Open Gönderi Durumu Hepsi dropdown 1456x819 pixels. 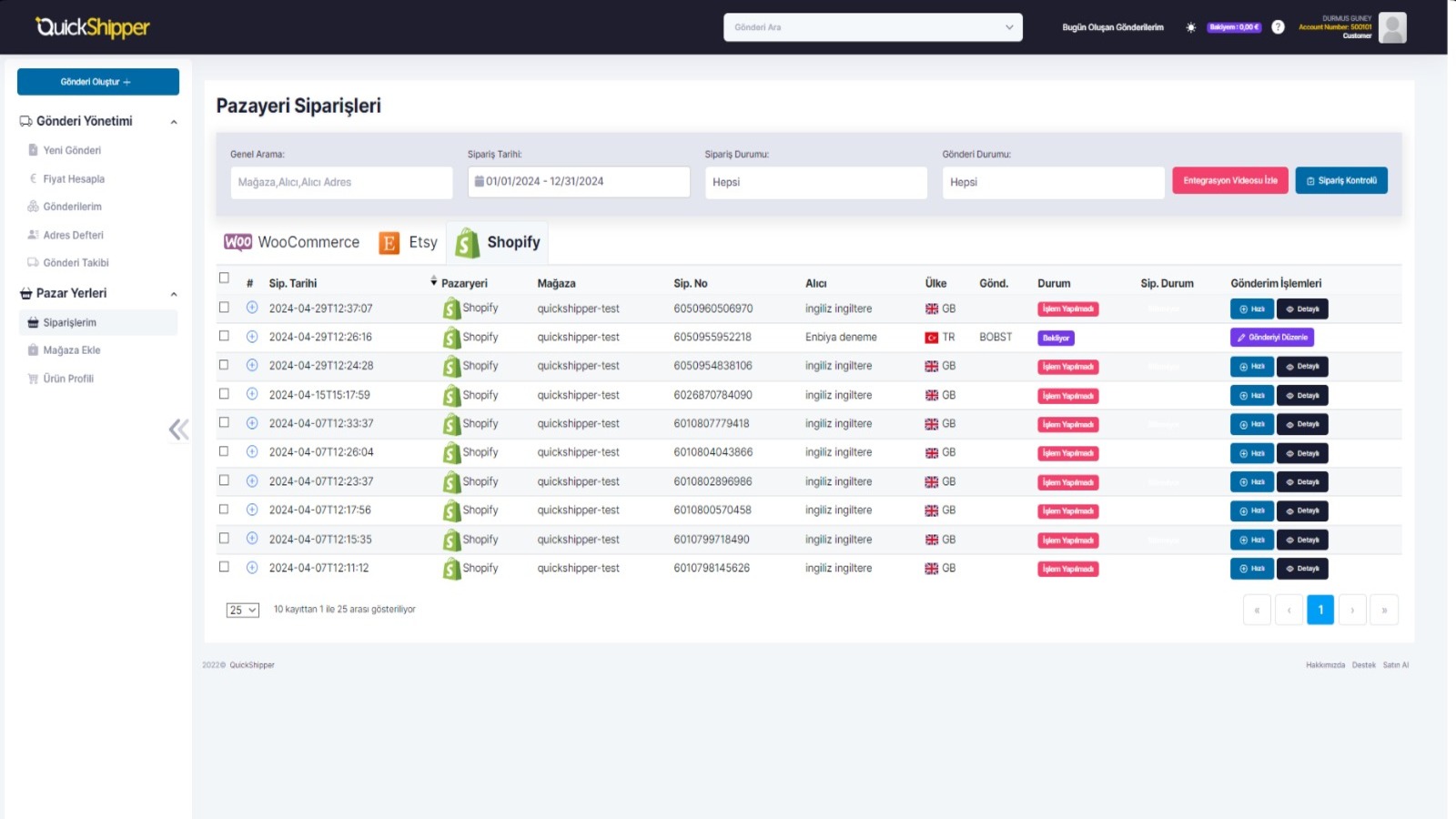[x=1053, y=182]
